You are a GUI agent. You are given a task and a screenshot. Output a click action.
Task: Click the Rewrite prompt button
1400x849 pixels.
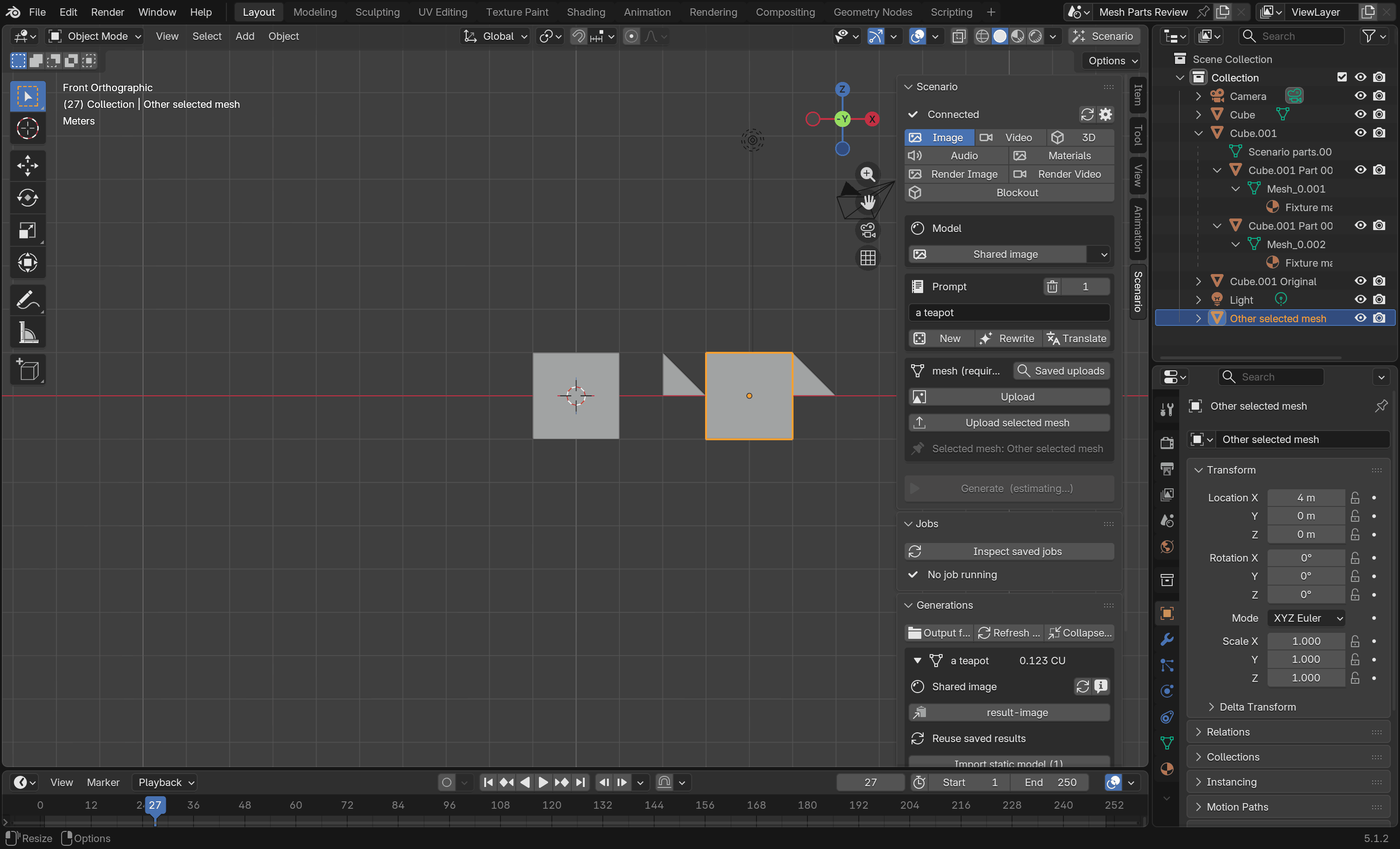click(x=1008, y=338)
